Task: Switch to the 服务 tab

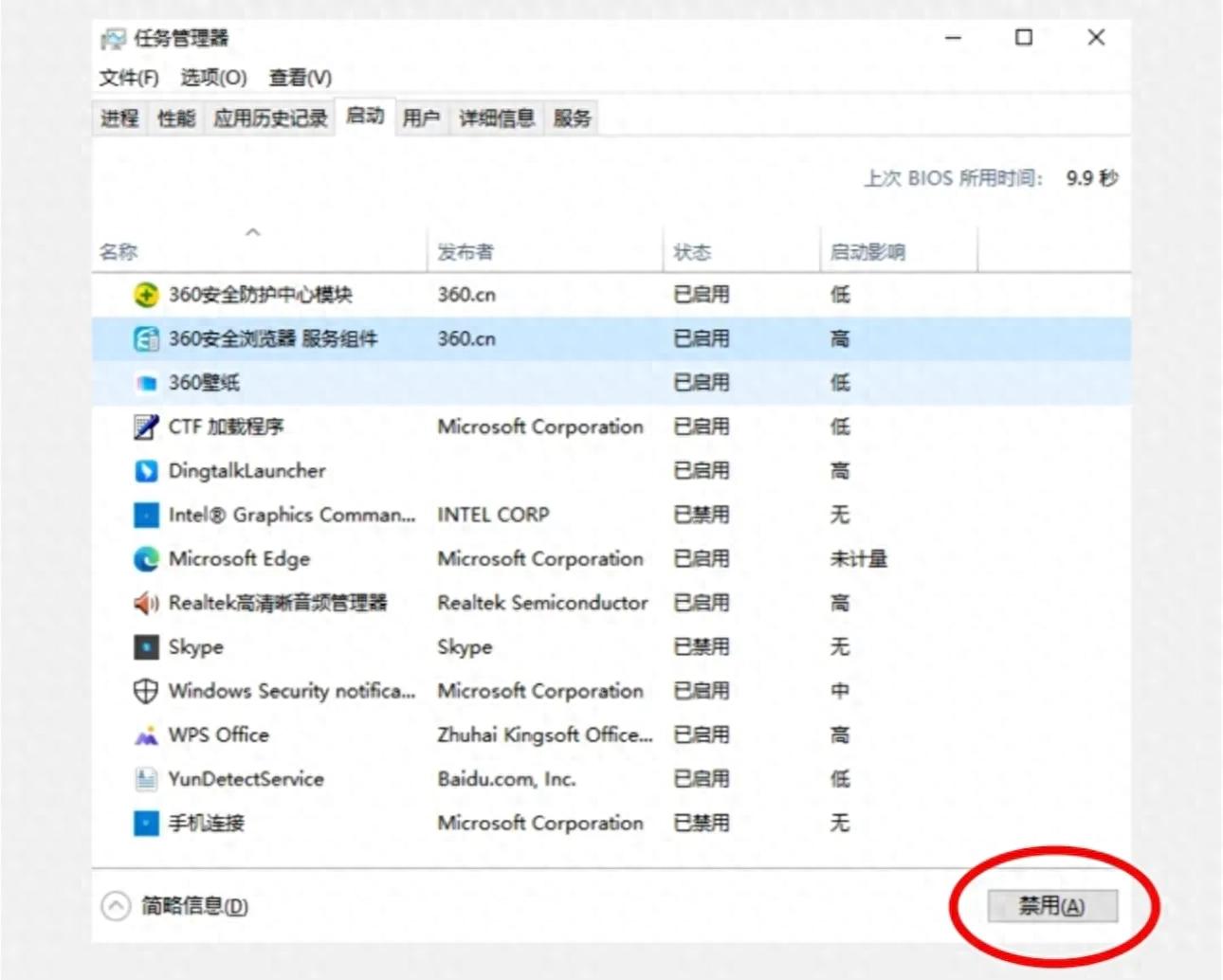Action: pos(572,118)
